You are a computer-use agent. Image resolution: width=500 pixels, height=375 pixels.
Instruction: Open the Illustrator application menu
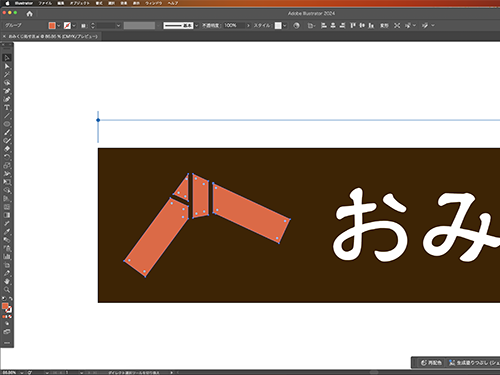24,3
